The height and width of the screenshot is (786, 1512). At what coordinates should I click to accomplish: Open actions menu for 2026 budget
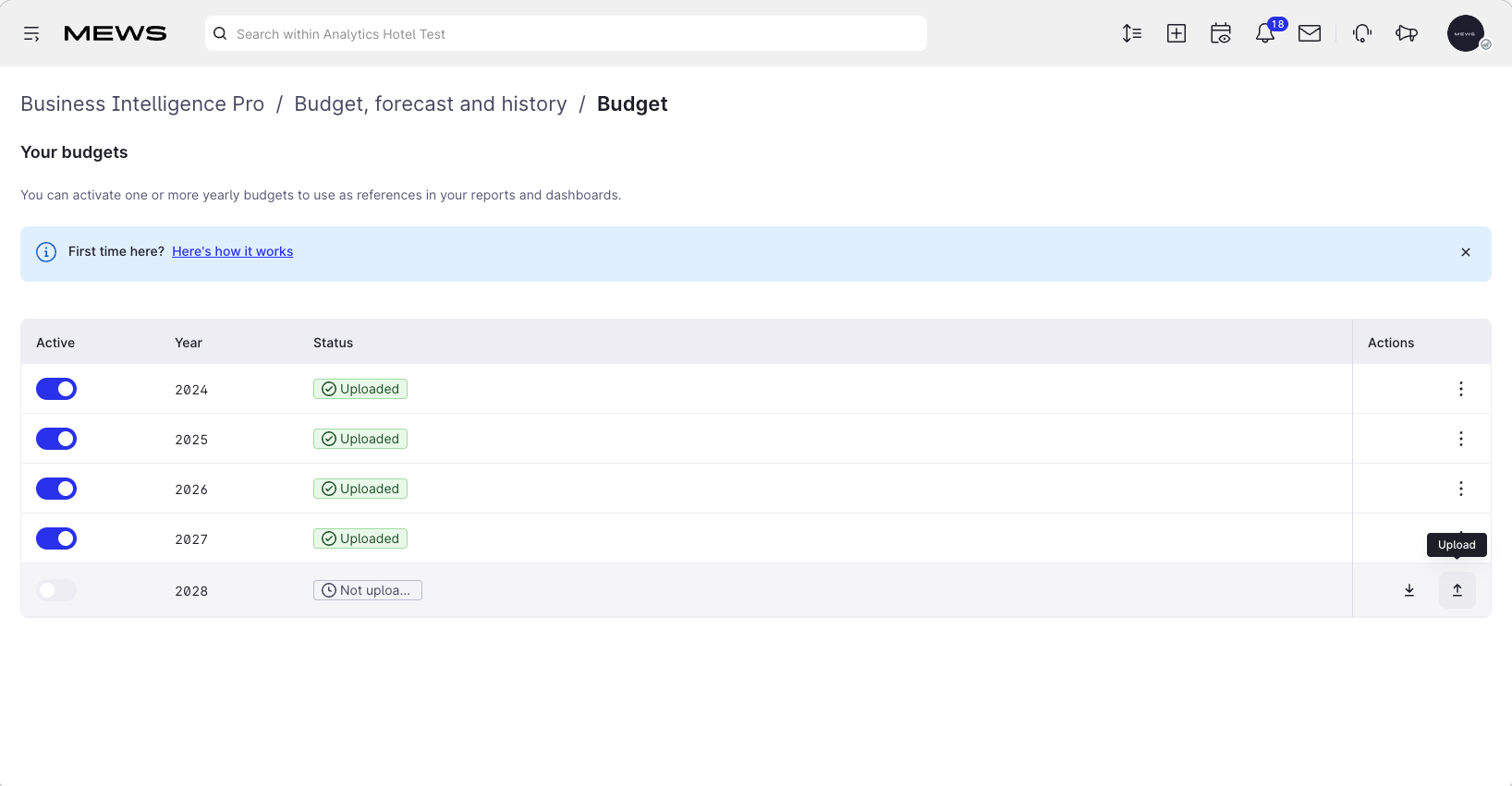click(1461, 489)
